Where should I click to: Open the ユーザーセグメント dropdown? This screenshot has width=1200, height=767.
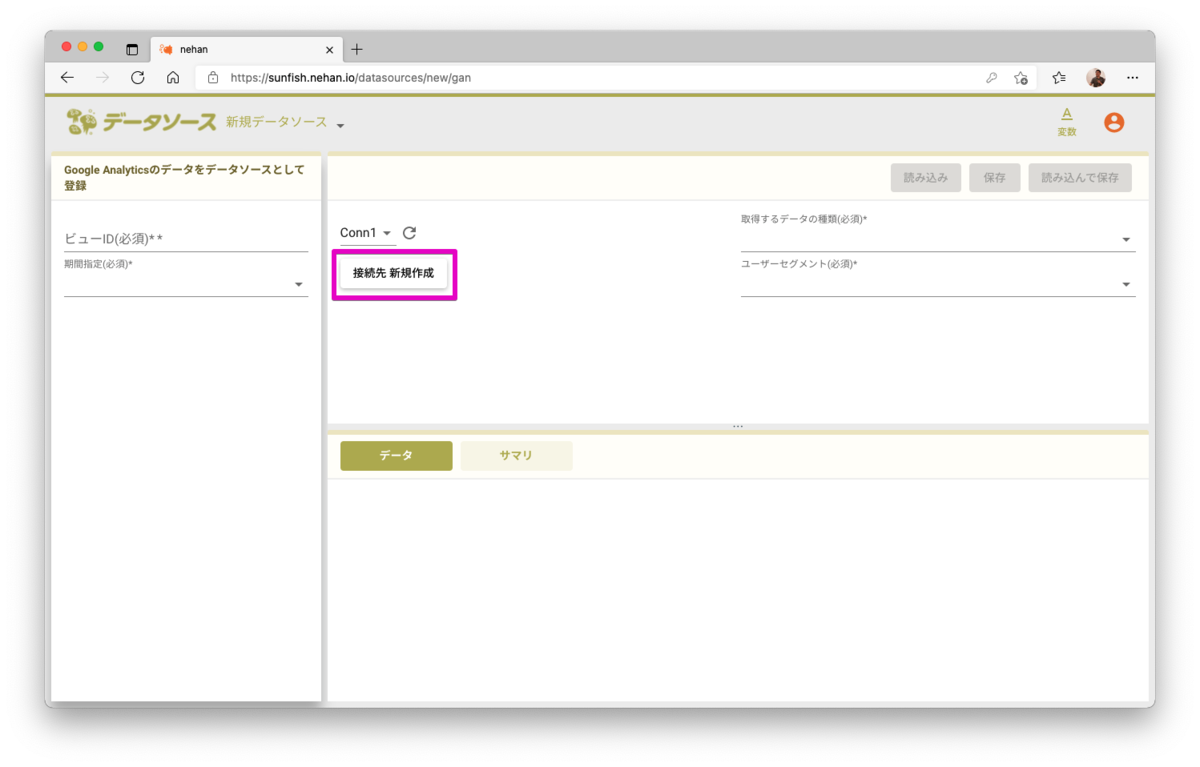[1126, 284]
